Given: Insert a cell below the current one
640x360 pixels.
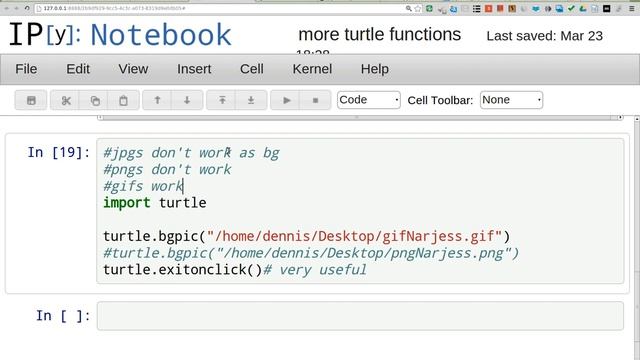Looking at the screenshot, I should [x=251, y=100].
